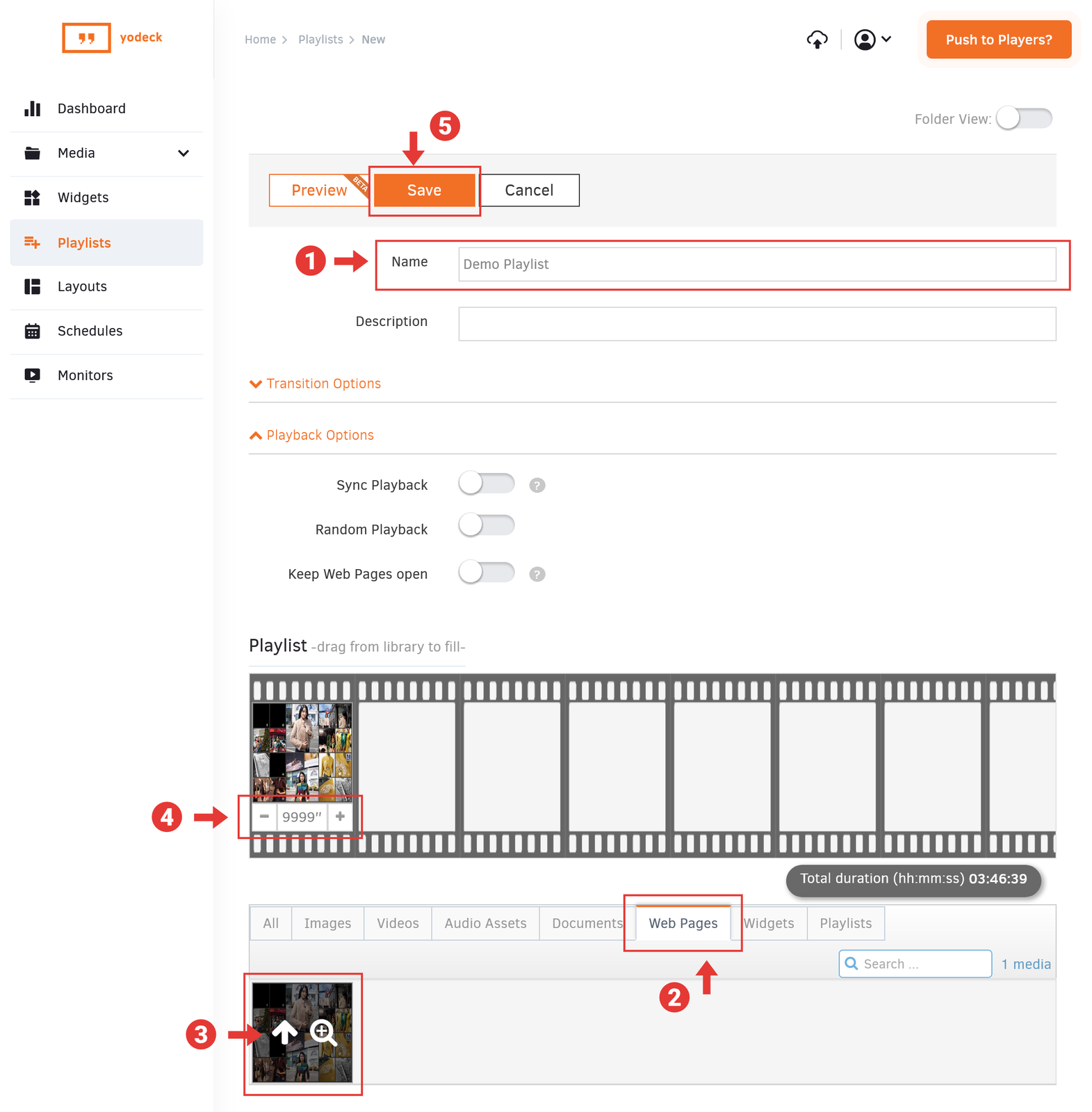Open Schedules from the sidebar

pyautogui.click(x=90, y=331)
